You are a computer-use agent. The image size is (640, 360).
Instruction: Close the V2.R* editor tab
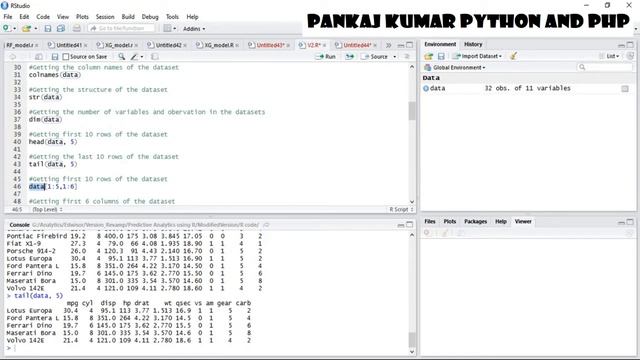click(325, 45)
